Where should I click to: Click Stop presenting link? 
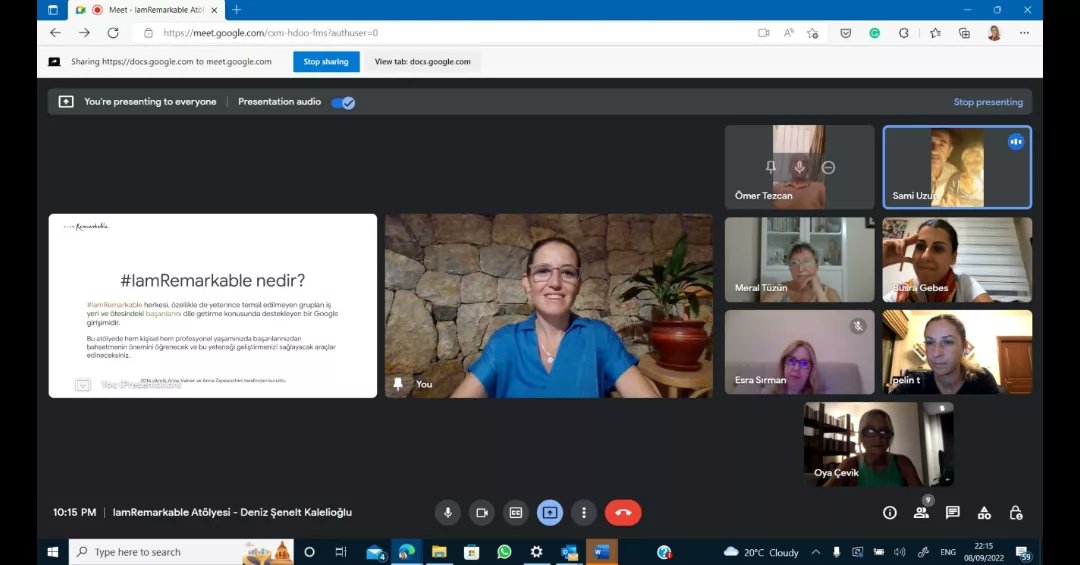tap(988, 102)
